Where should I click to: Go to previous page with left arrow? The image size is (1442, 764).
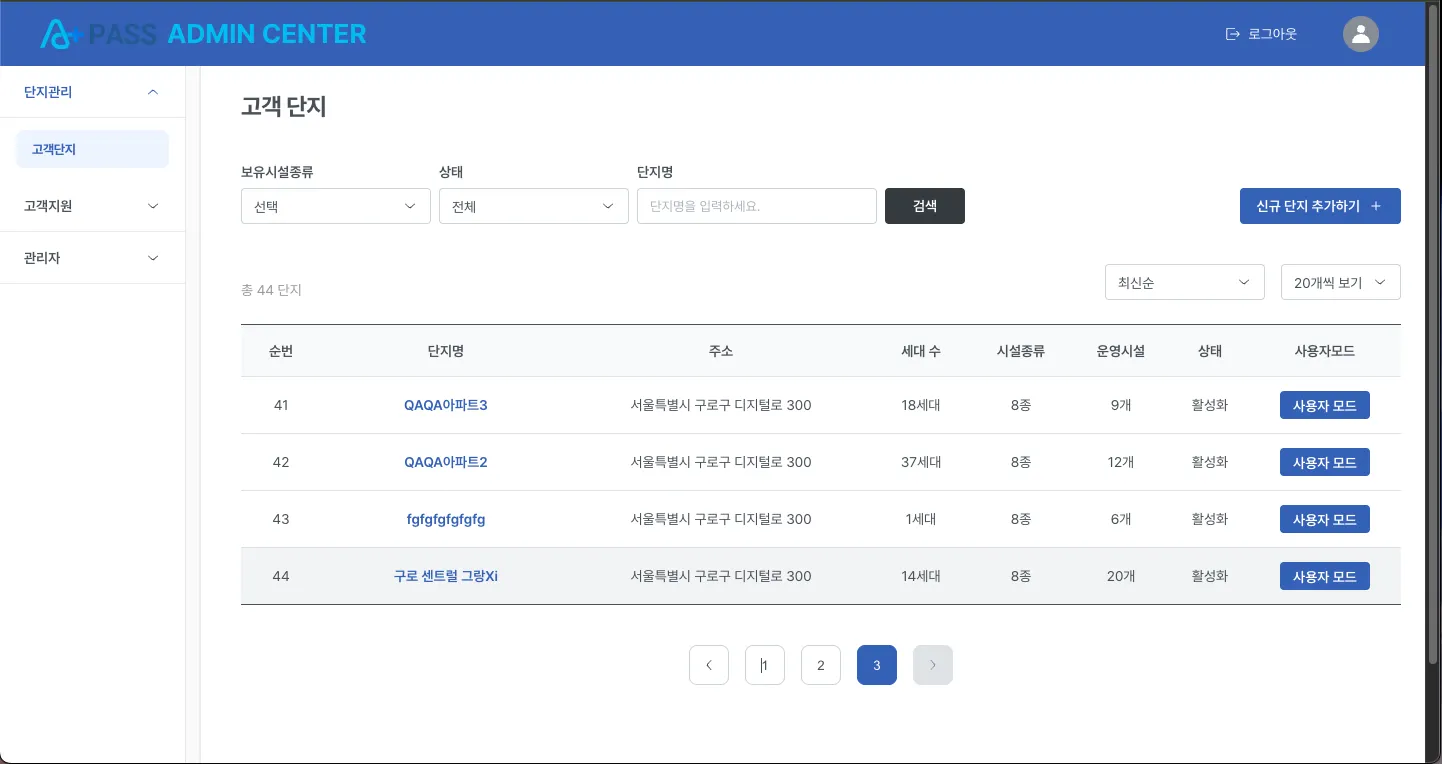coord(709,665)
